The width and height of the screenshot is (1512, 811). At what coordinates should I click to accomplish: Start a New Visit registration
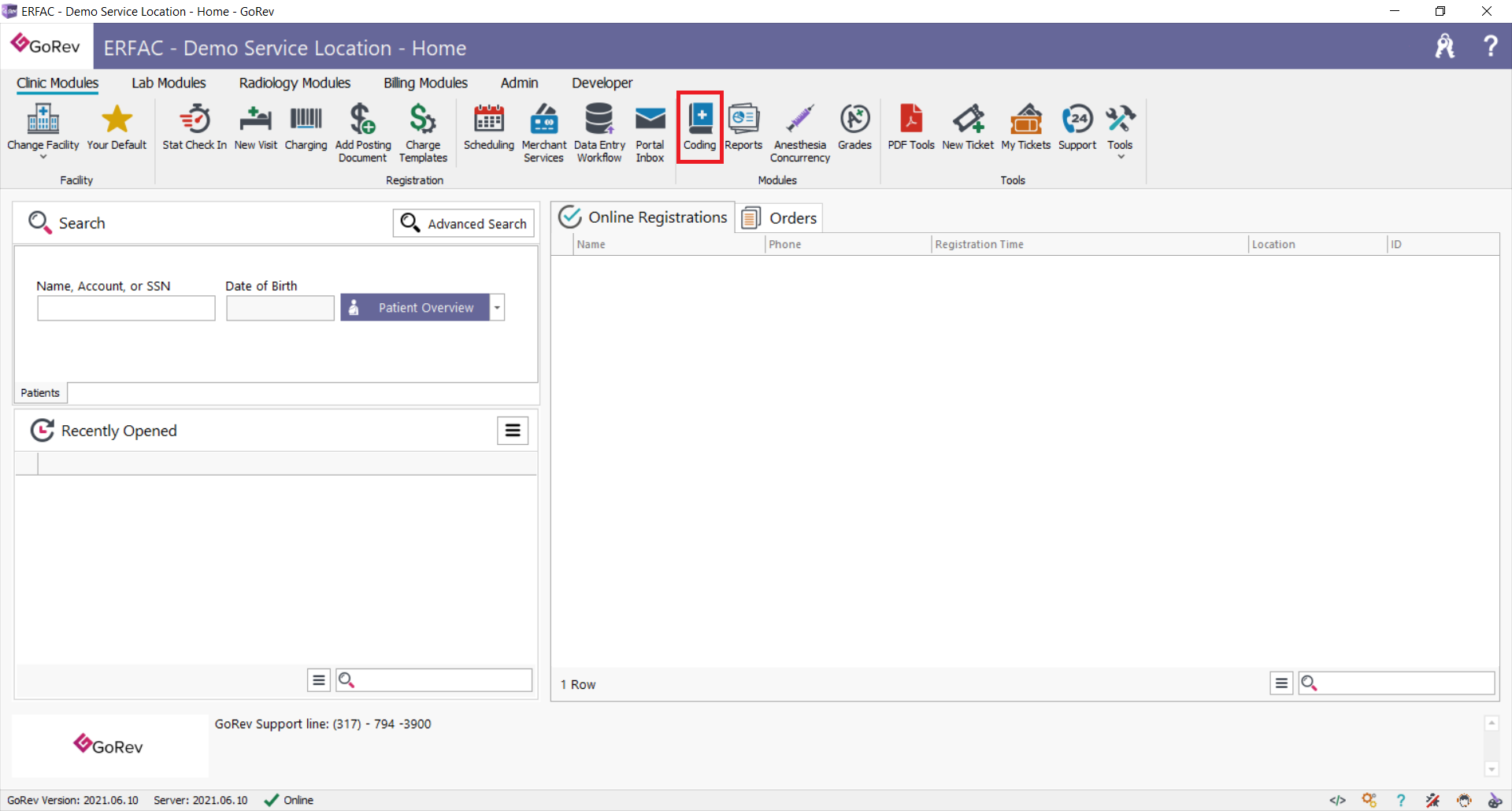click(x=256, y=128)
